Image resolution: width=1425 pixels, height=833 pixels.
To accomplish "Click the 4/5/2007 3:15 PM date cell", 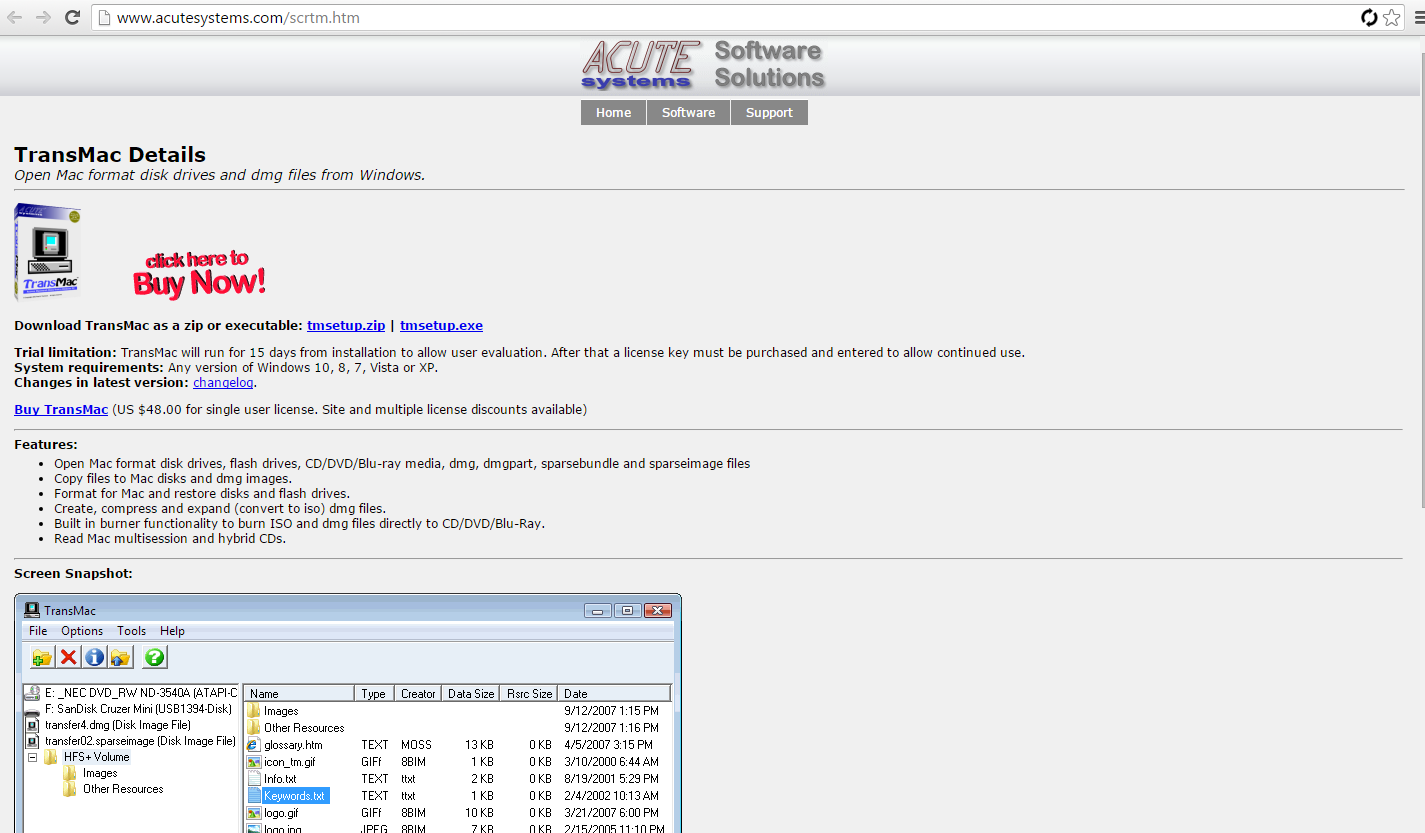I will coord(610,745).
